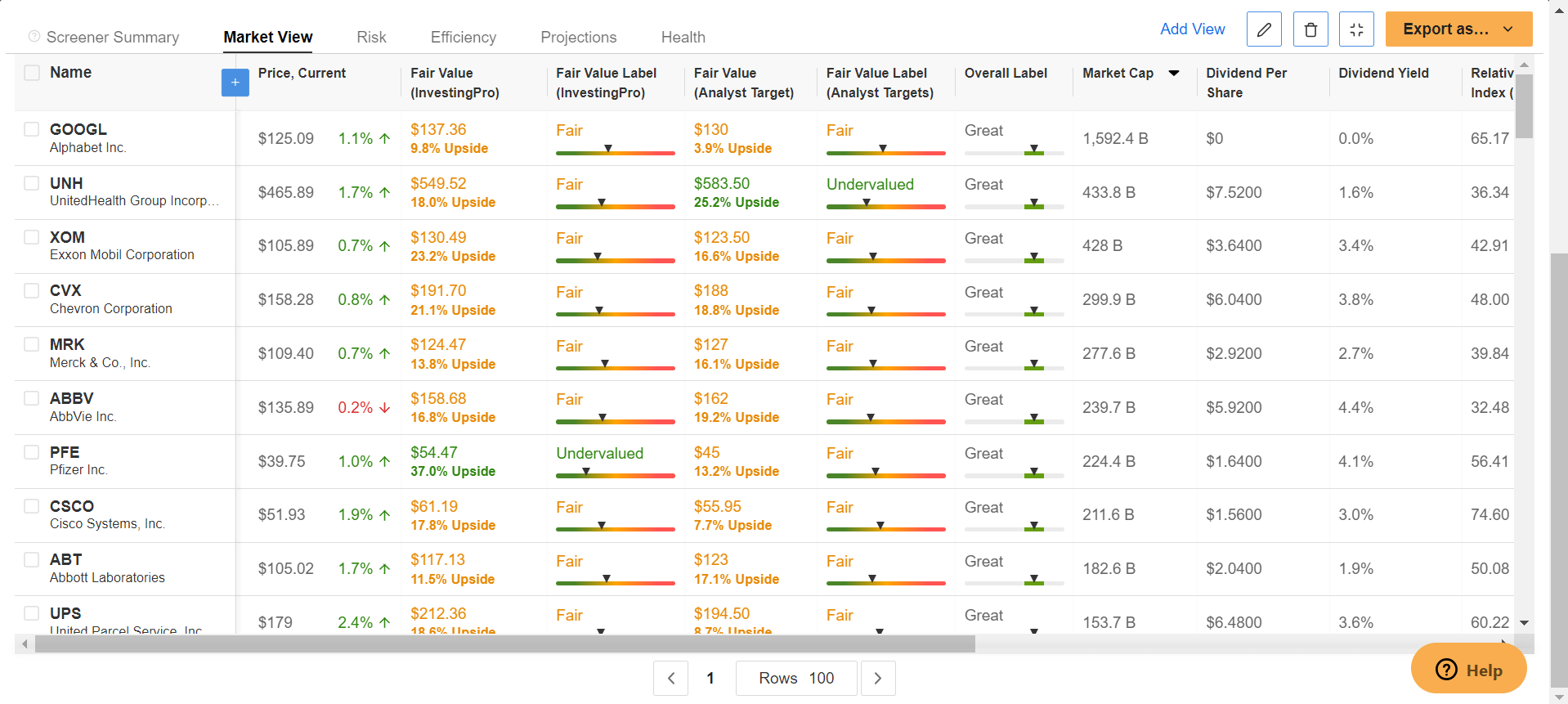Click the vertical scrollbar thumb
Viewport: 1568px width, 704px height.
point(1524,106)
